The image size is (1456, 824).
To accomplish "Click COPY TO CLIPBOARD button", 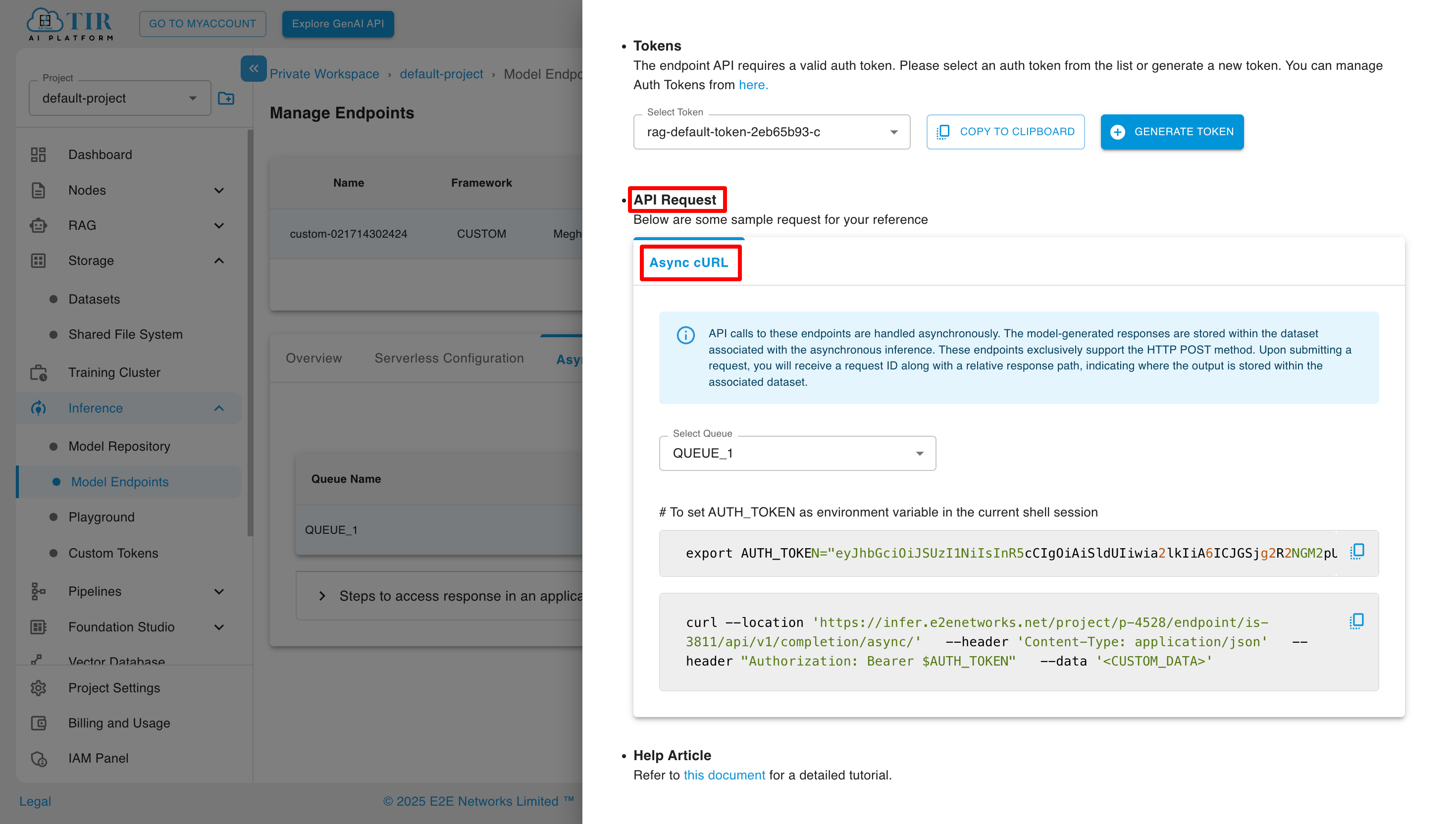I will tap(1005, 131).
